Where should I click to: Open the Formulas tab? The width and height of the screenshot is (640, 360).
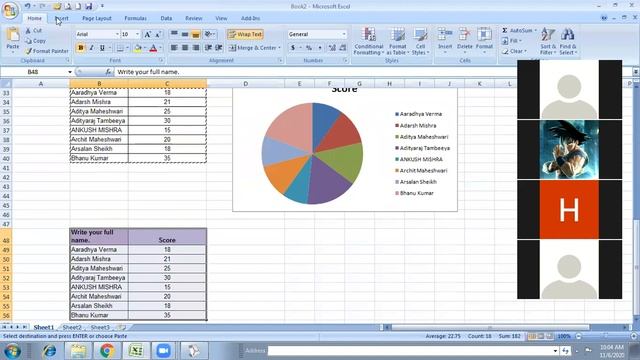(x=135, y=18)
